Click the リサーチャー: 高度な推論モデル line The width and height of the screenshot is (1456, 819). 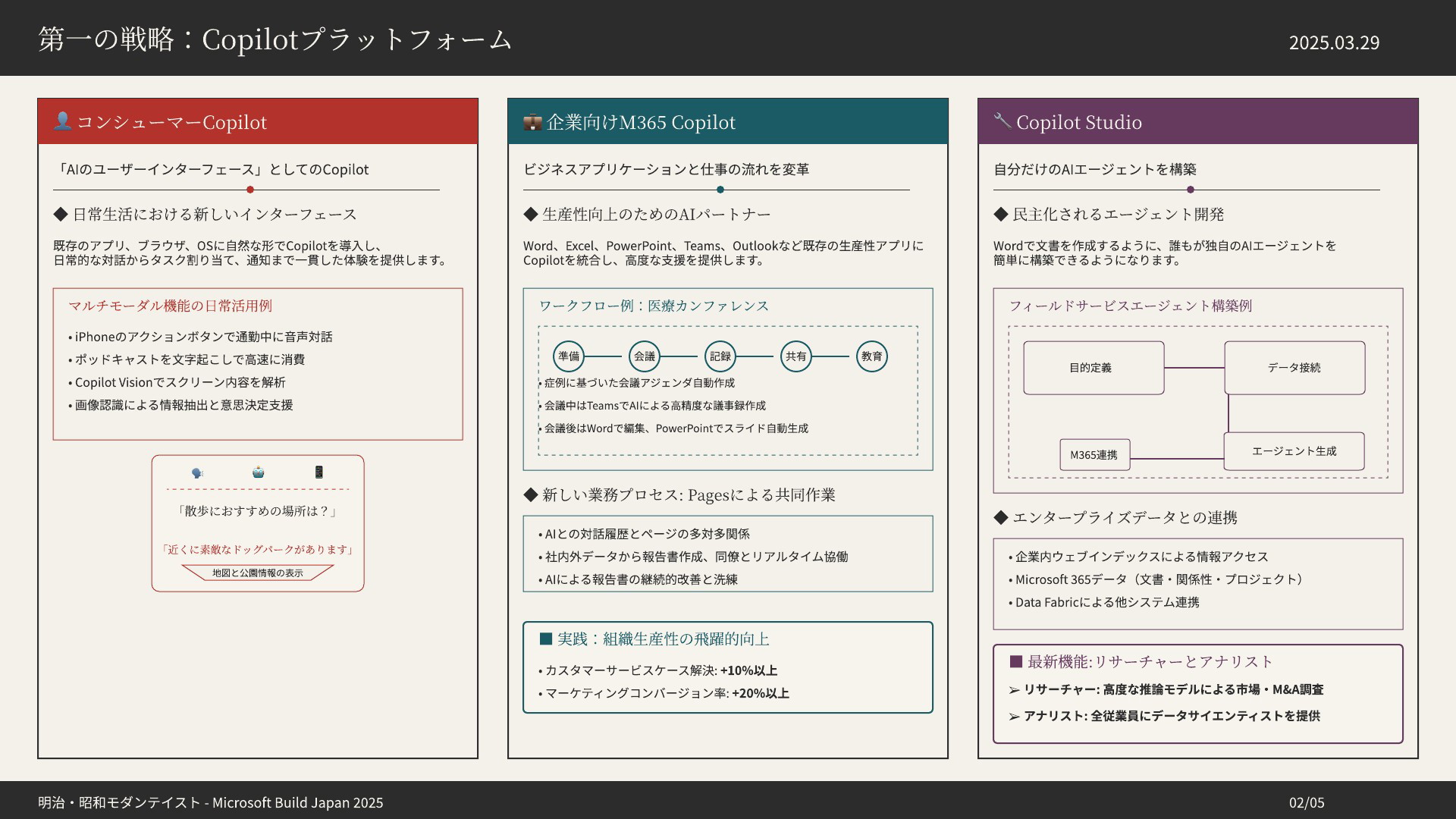[x=1166, y=689]
